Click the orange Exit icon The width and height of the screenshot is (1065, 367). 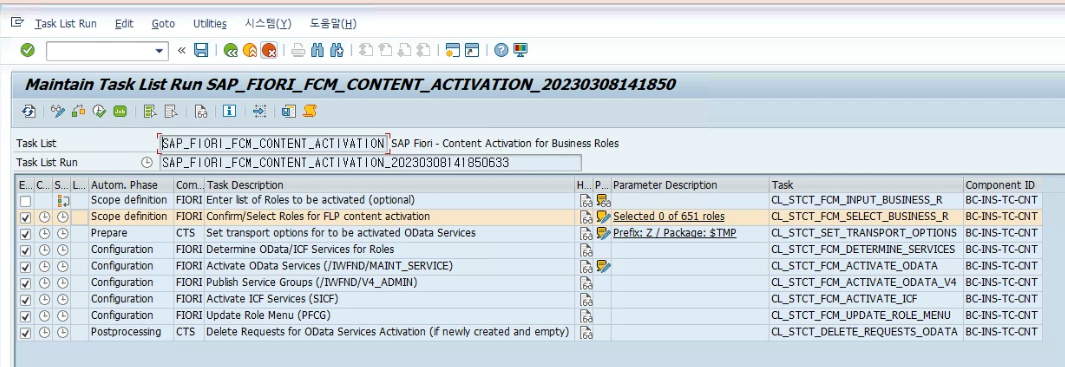coord(250,50)
